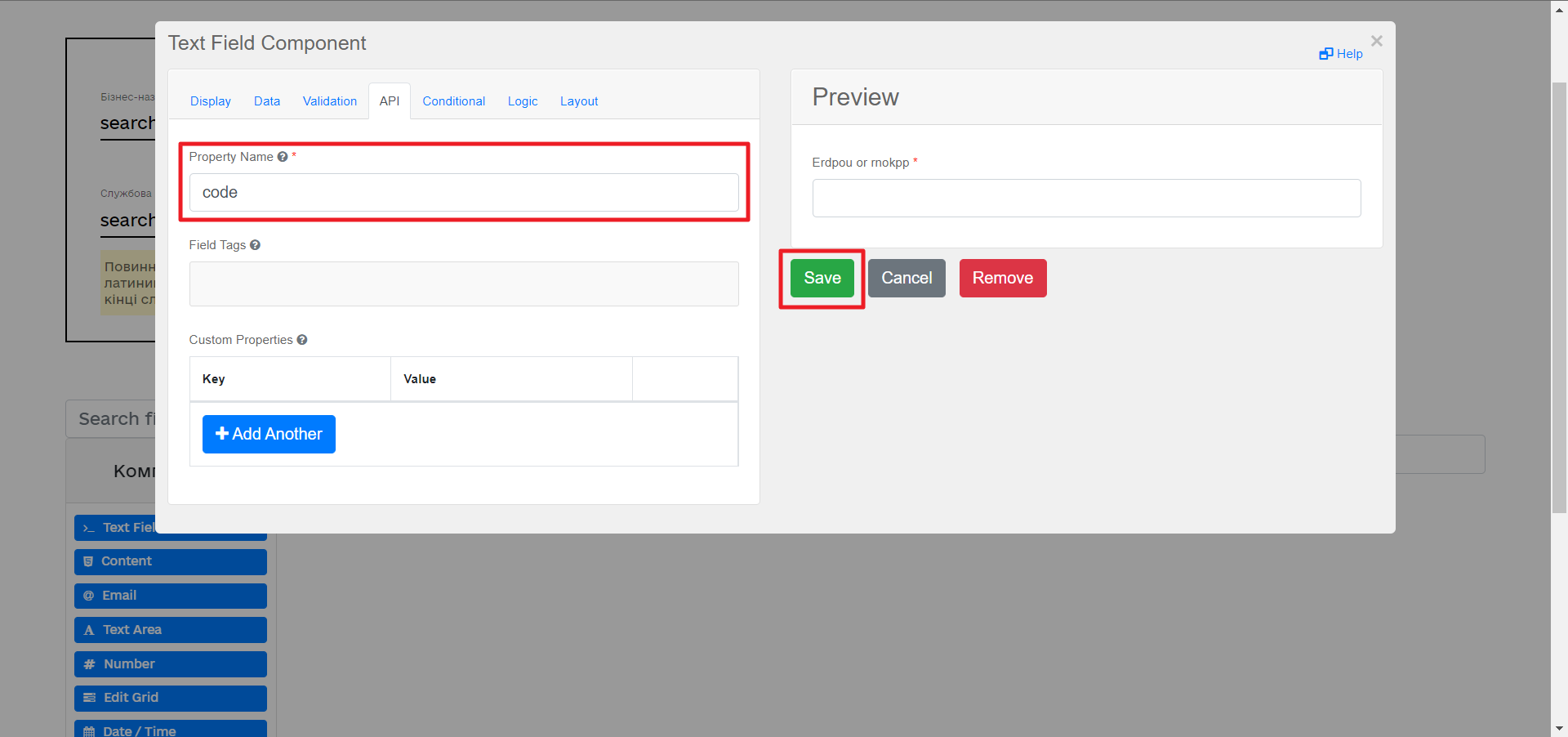Viewport: 1568px width, 737px height.
Task: Click the Value column header
Action: click(511, 379)
